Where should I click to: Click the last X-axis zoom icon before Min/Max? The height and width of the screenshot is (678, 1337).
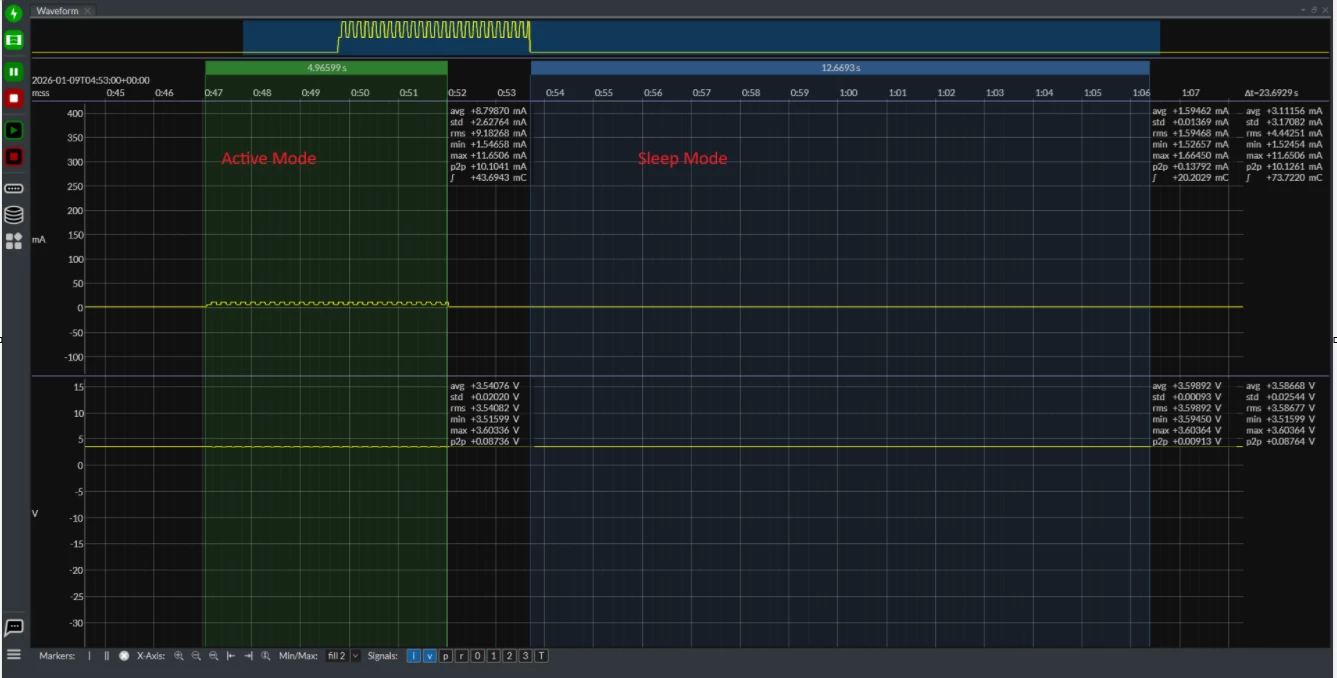[266, 656]
